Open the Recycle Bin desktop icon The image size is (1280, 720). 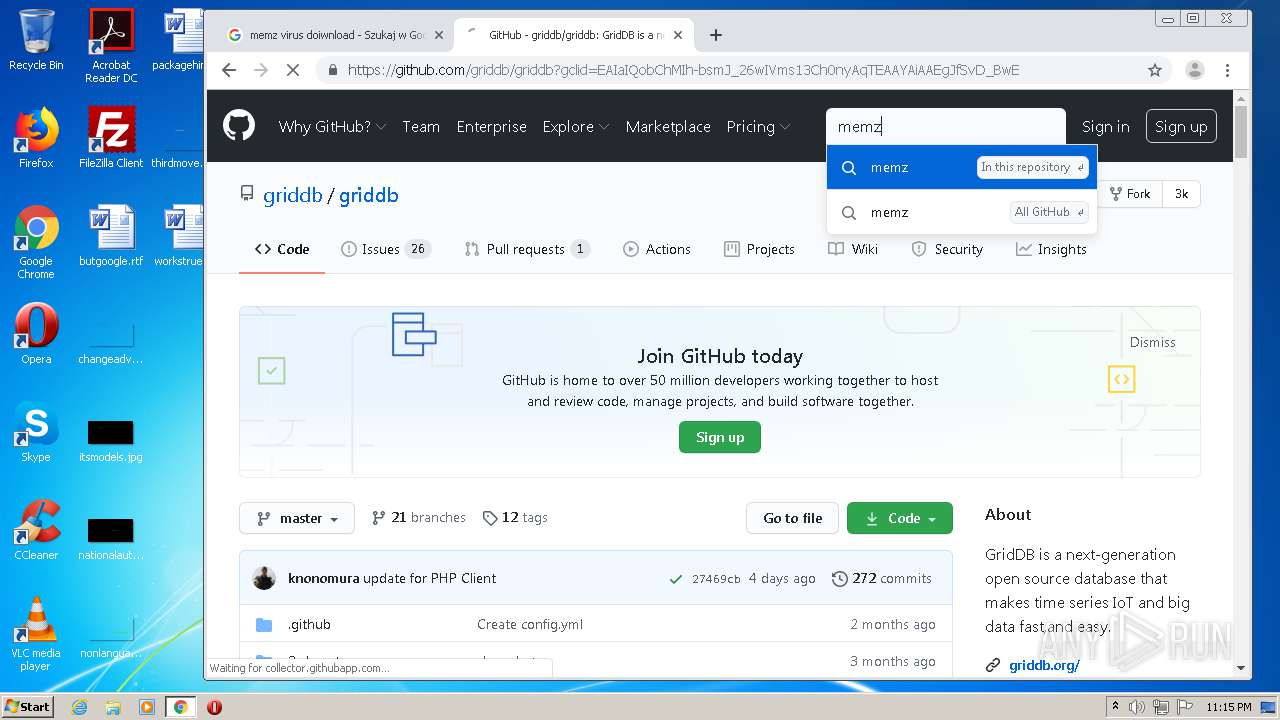(x=36, y=41)
